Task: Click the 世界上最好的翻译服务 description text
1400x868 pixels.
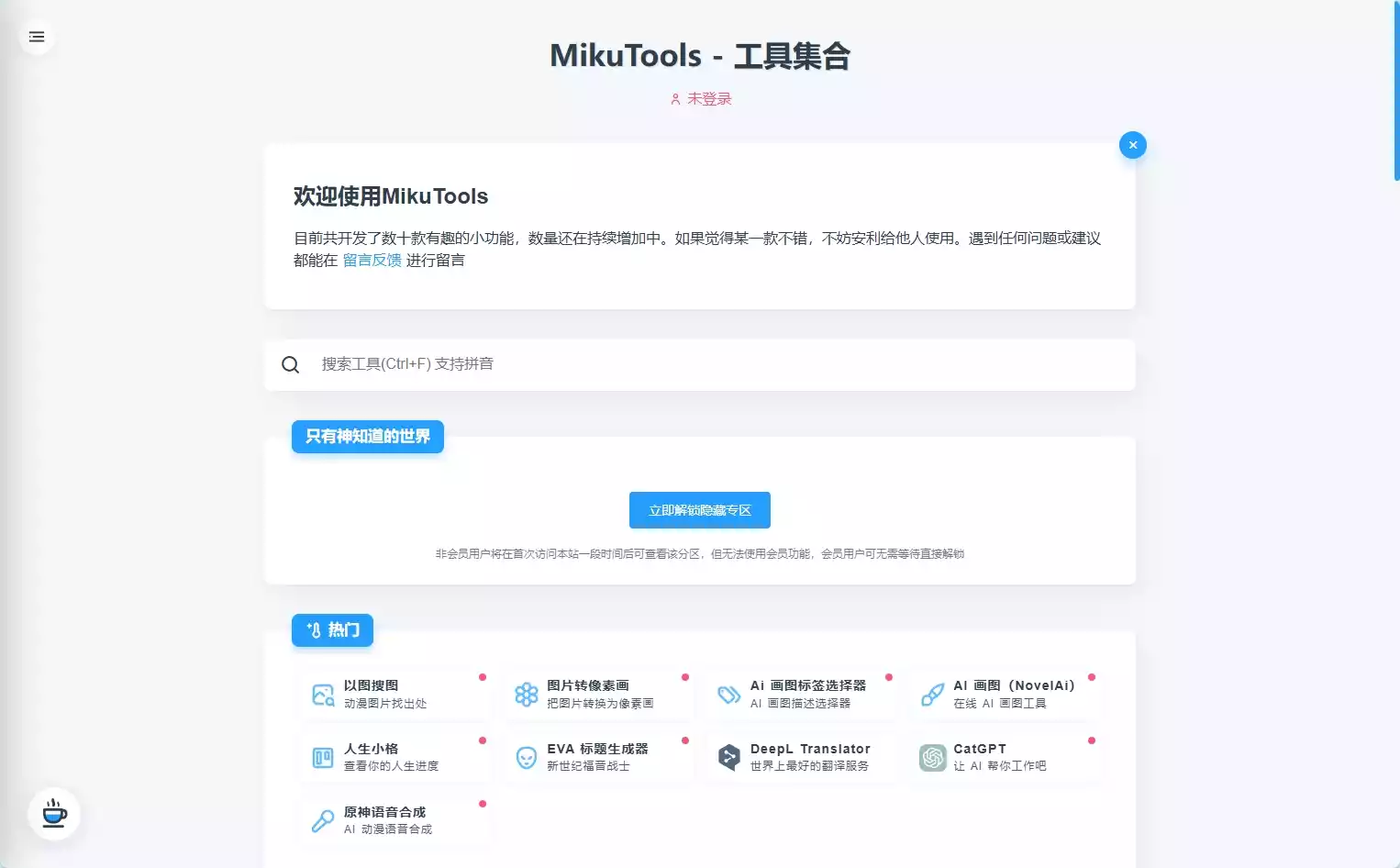Action: pyautogui.click(x=809, y=766)
